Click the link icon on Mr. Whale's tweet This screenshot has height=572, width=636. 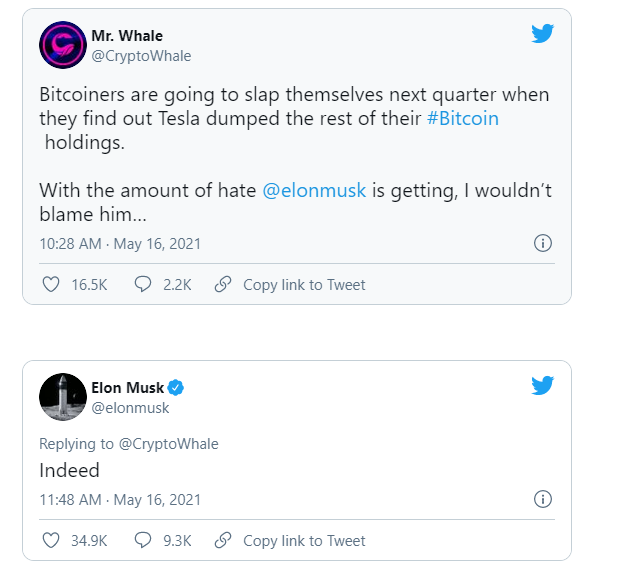224,285
